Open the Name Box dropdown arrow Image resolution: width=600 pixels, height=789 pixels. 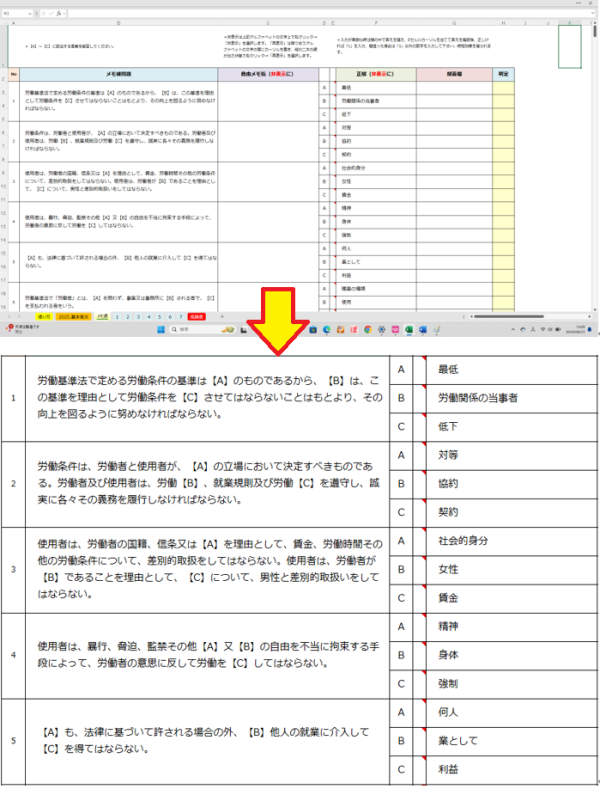pos(30,14)
